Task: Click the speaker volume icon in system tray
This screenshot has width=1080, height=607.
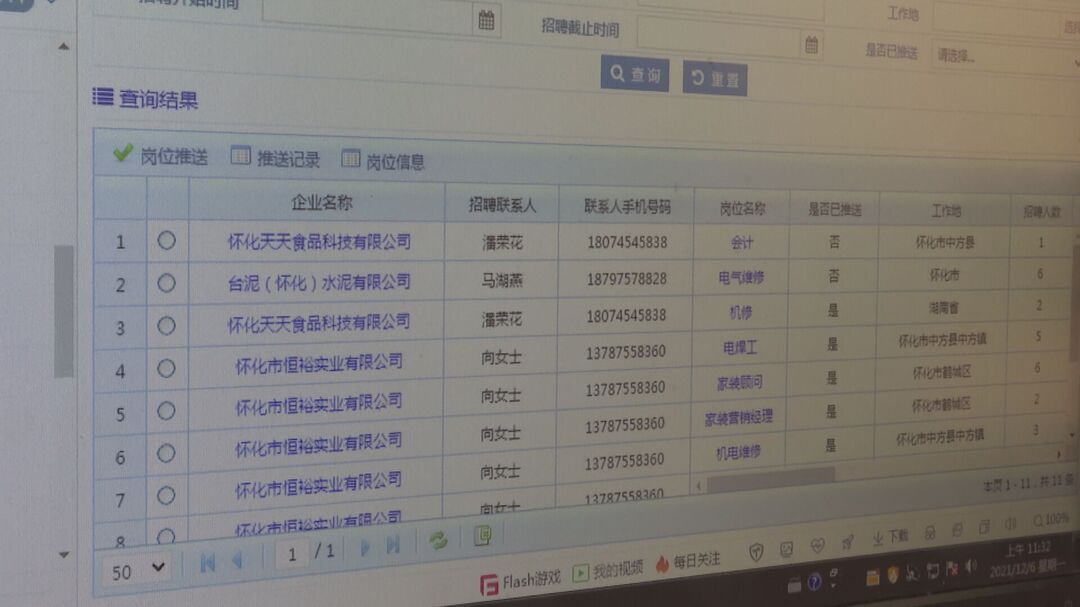Action: 971,566
